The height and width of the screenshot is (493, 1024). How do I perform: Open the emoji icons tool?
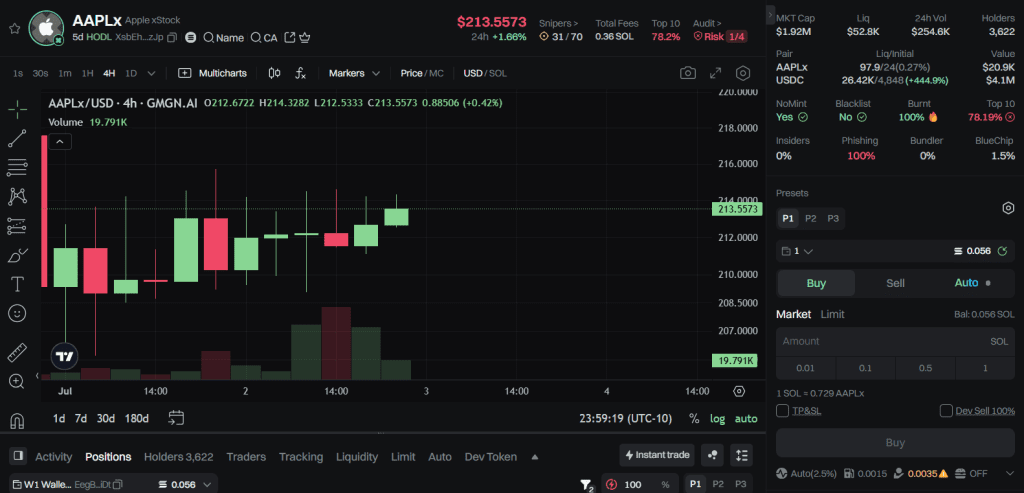pos(17,313)
